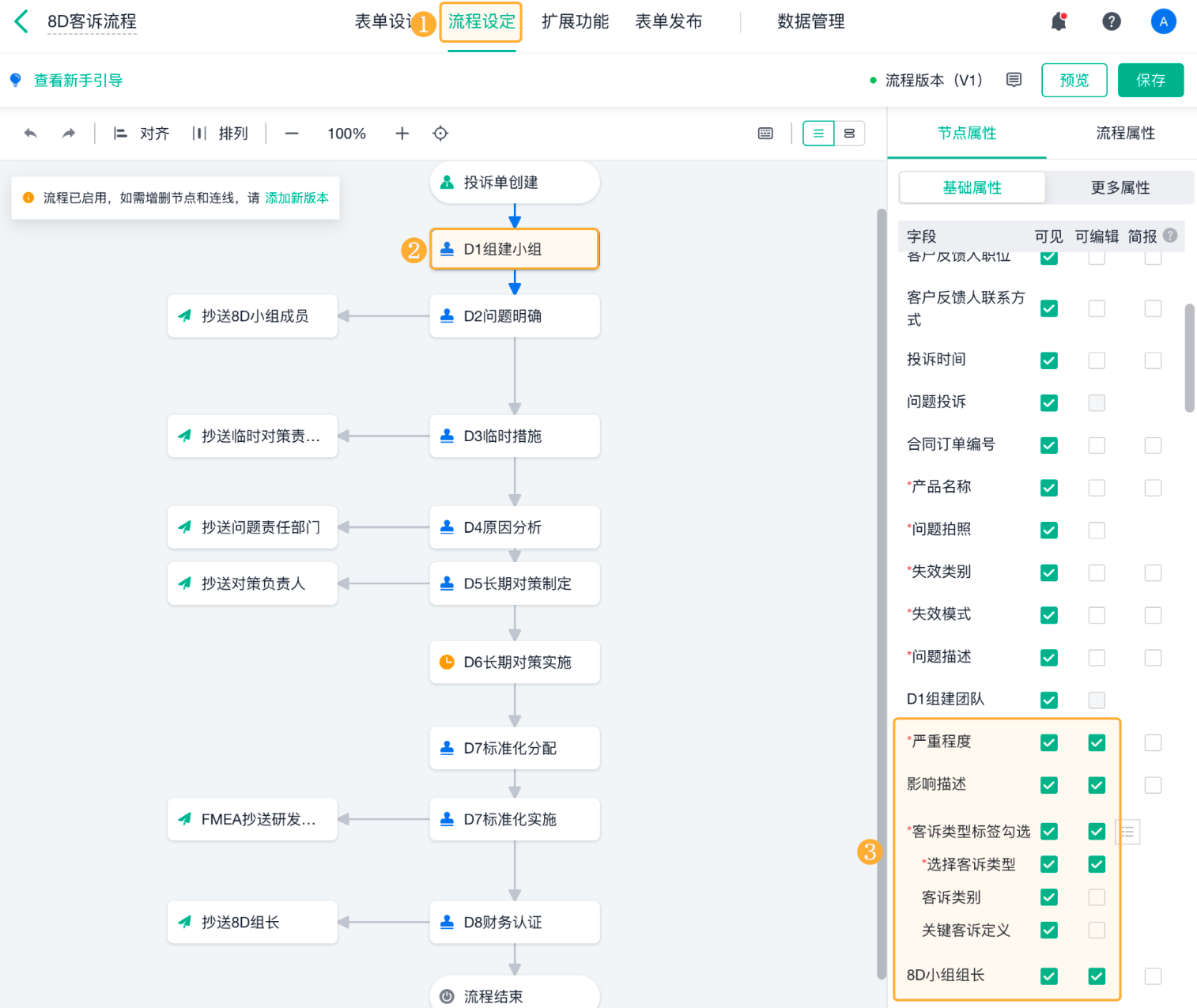The width and height of the screenshot is (1197, 1008).
Task: Enable 可编辑 for 失效类别
Action: pos(1097,572)
